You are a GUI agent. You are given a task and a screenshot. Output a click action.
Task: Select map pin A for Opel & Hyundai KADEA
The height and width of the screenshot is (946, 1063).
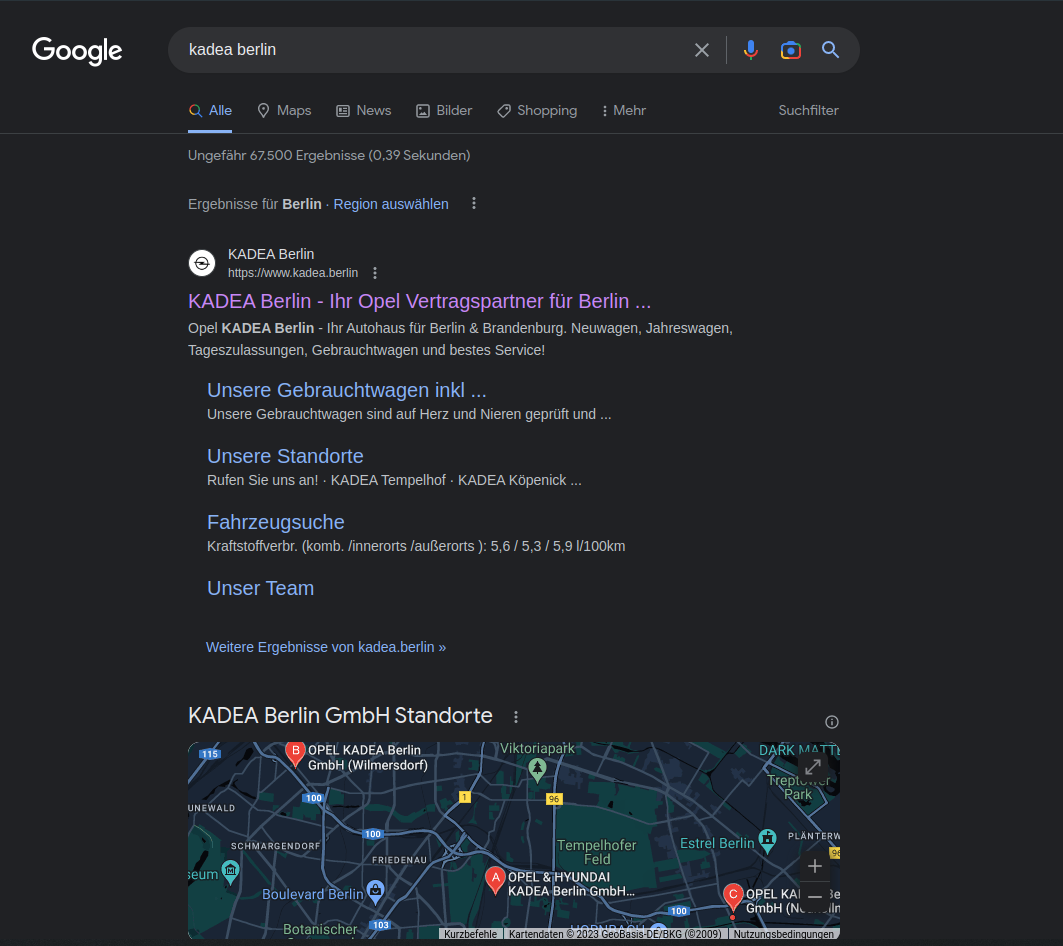[x=496, y=880]
